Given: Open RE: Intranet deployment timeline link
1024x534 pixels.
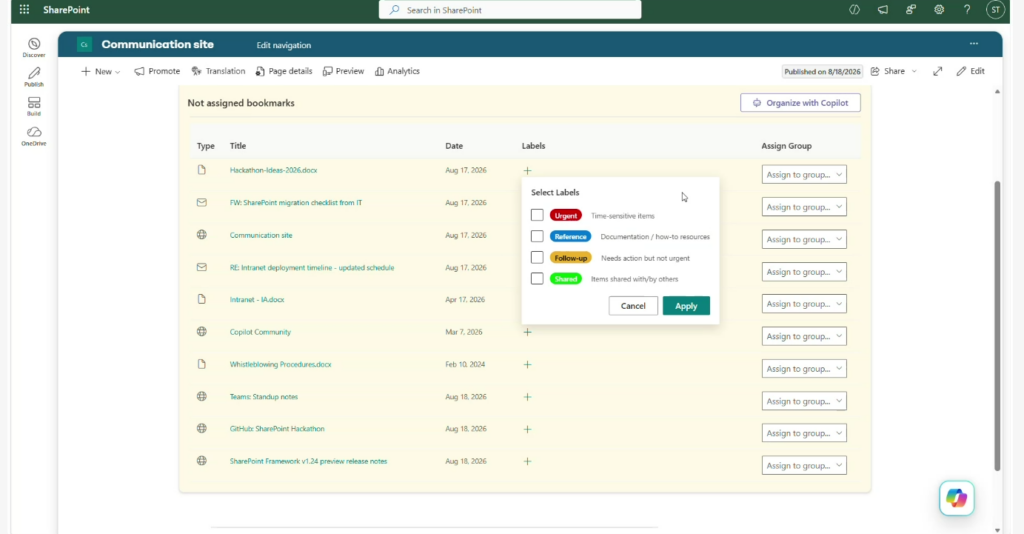Looking at the screenshot, I should click(312, 268).
